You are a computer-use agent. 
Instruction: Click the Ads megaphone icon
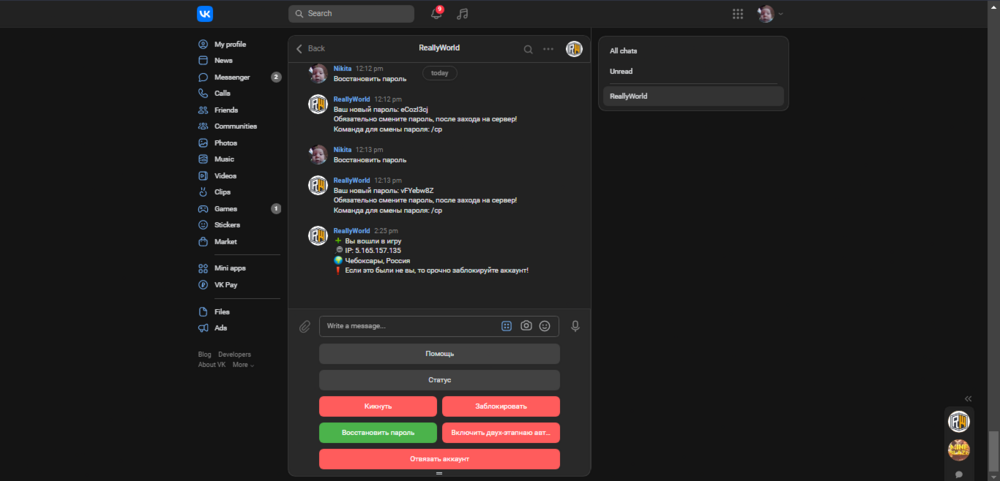click(x=203, y=328)
